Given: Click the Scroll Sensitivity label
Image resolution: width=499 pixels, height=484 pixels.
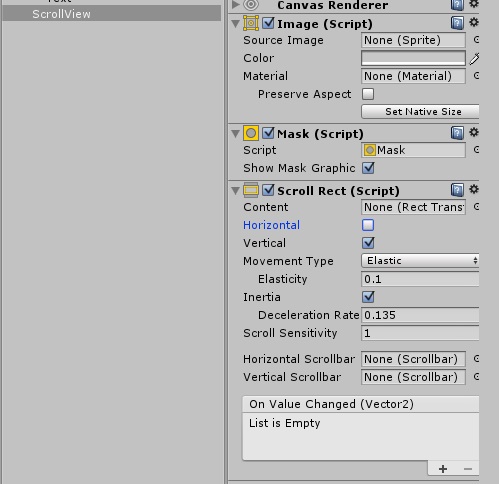Looking at the screenshot, I should coord(290,333).
